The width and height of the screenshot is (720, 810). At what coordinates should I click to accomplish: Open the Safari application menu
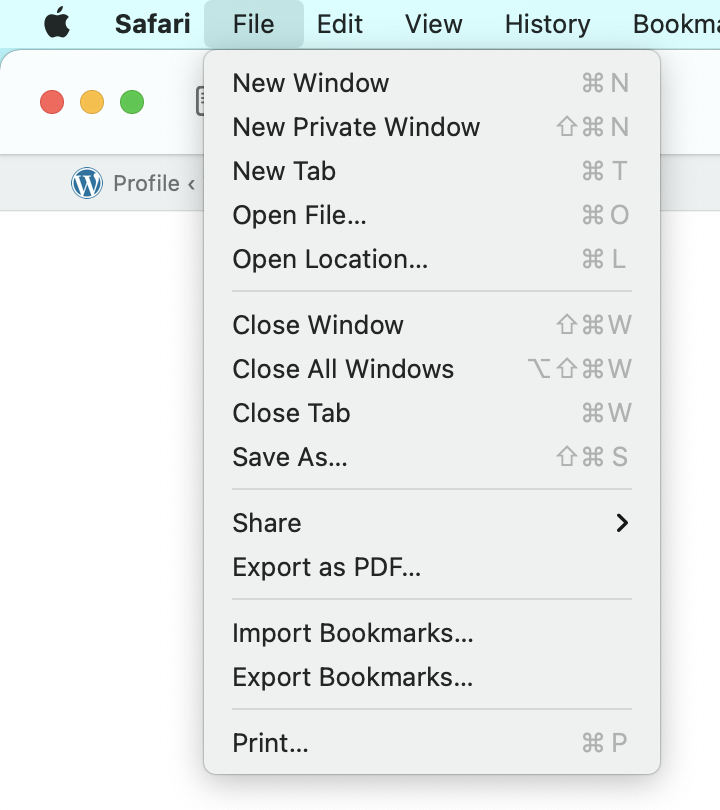click(152, 24)
